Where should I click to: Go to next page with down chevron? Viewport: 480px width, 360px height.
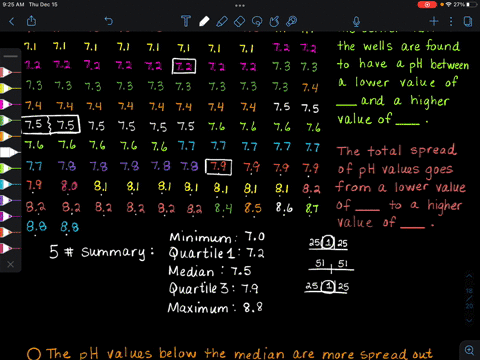pyautogui.click(x=469, y=321)
